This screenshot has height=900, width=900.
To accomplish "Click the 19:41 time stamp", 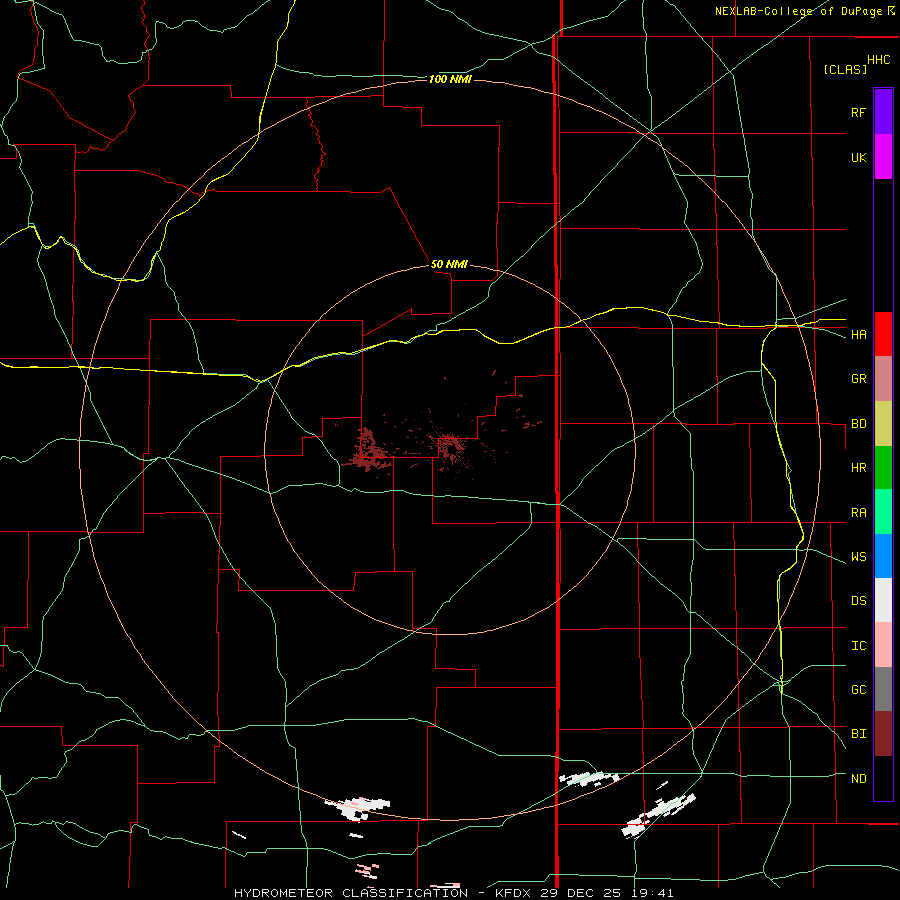I will [x=650, y=893].
